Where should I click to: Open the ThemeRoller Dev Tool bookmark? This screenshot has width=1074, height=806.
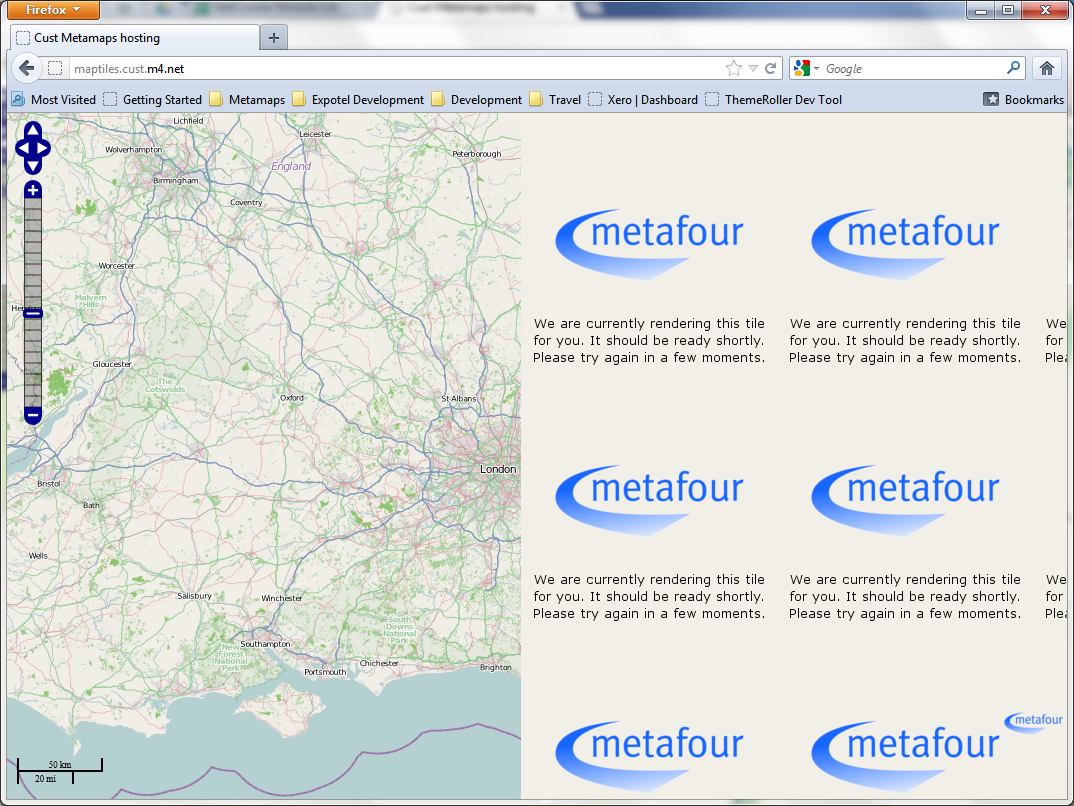point(774,99)
